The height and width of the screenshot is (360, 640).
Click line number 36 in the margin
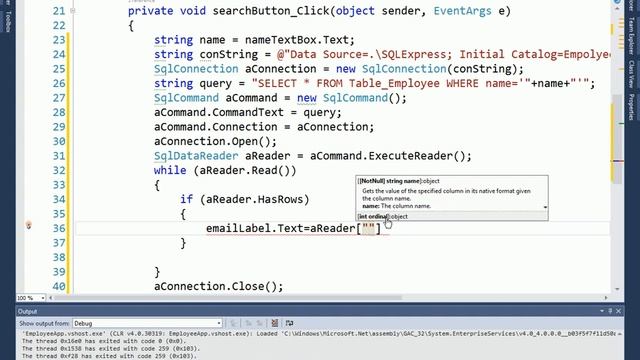(x=59, y=228)
